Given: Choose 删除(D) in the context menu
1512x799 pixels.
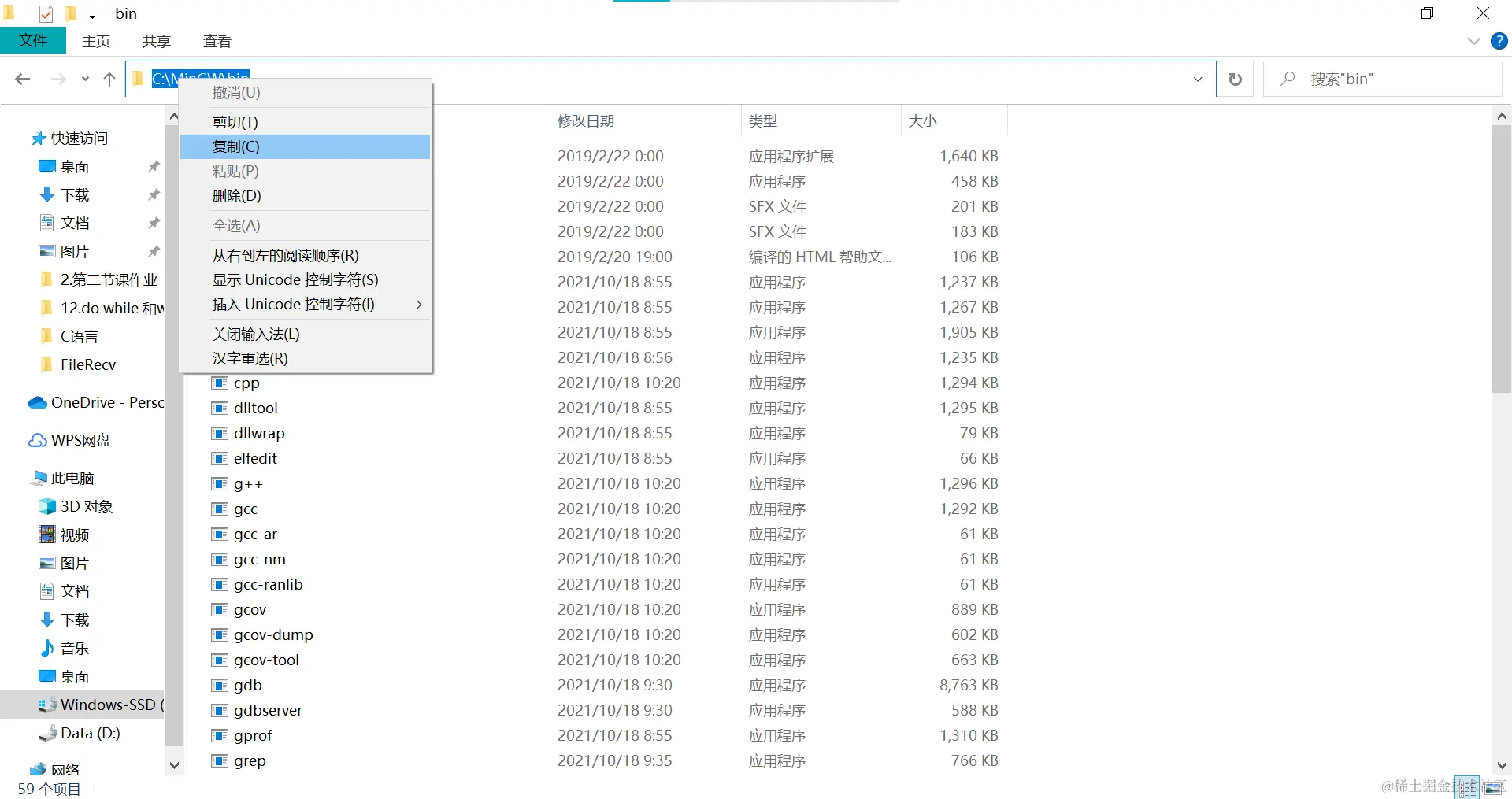Looking at the screenshot, I should 306,195.
